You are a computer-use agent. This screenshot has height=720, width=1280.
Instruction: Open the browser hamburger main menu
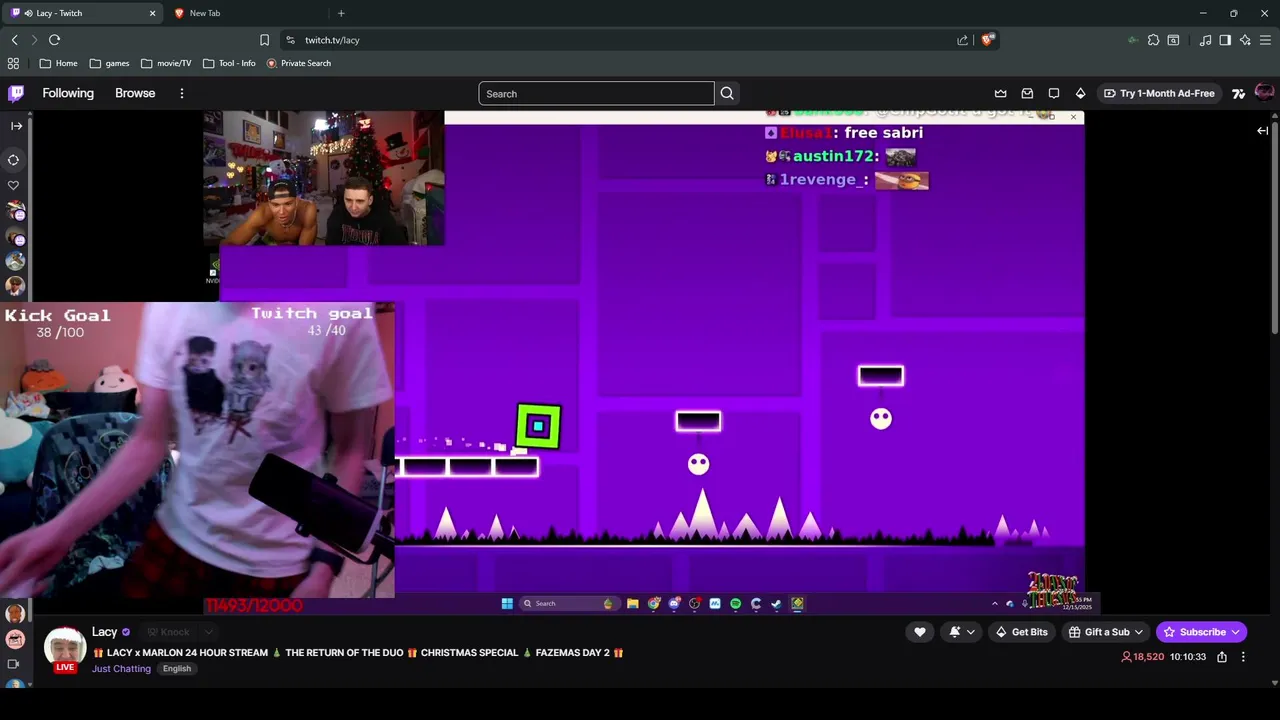1265,40
